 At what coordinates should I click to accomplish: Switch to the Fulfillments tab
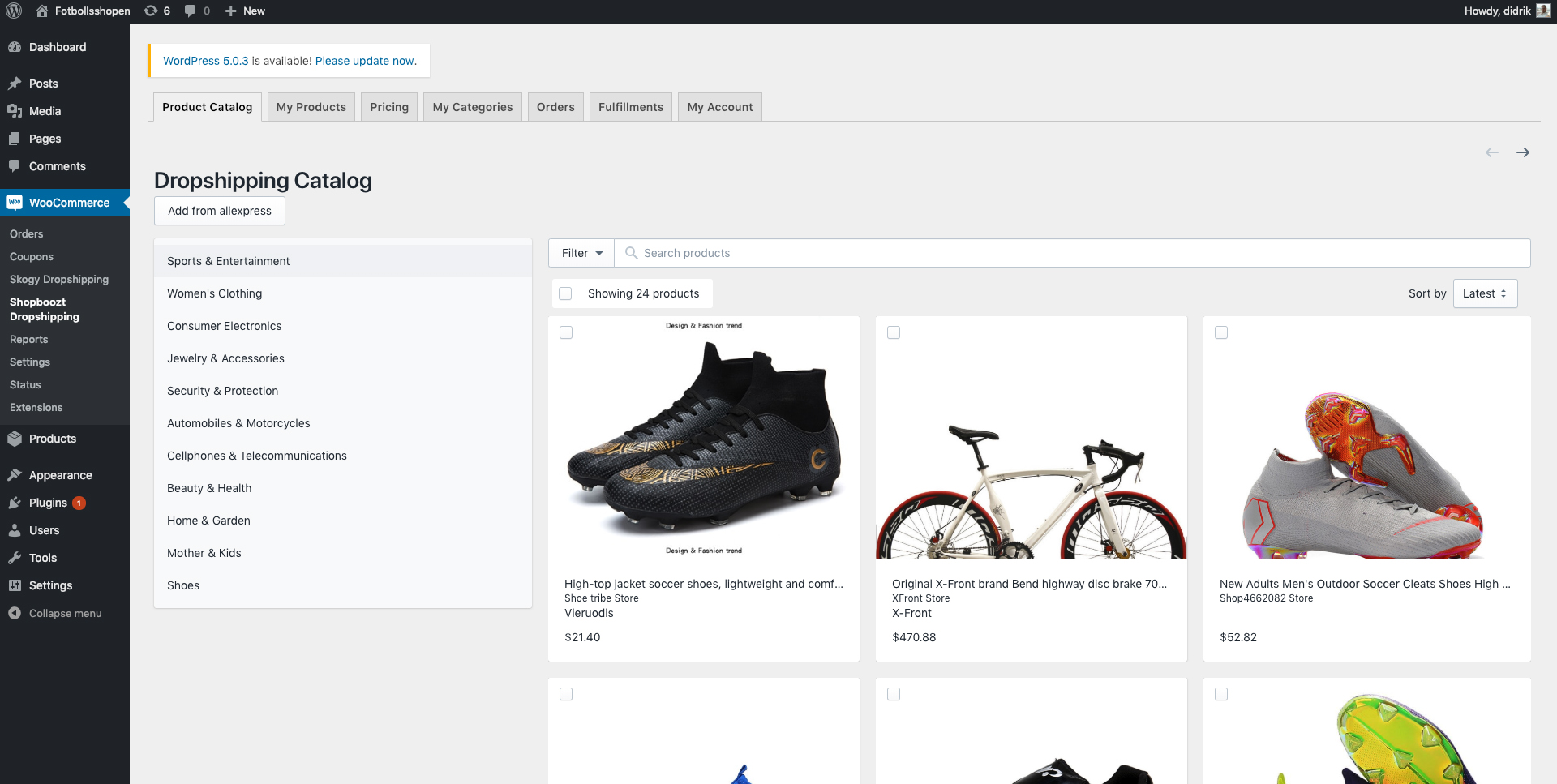click(631, 107)
